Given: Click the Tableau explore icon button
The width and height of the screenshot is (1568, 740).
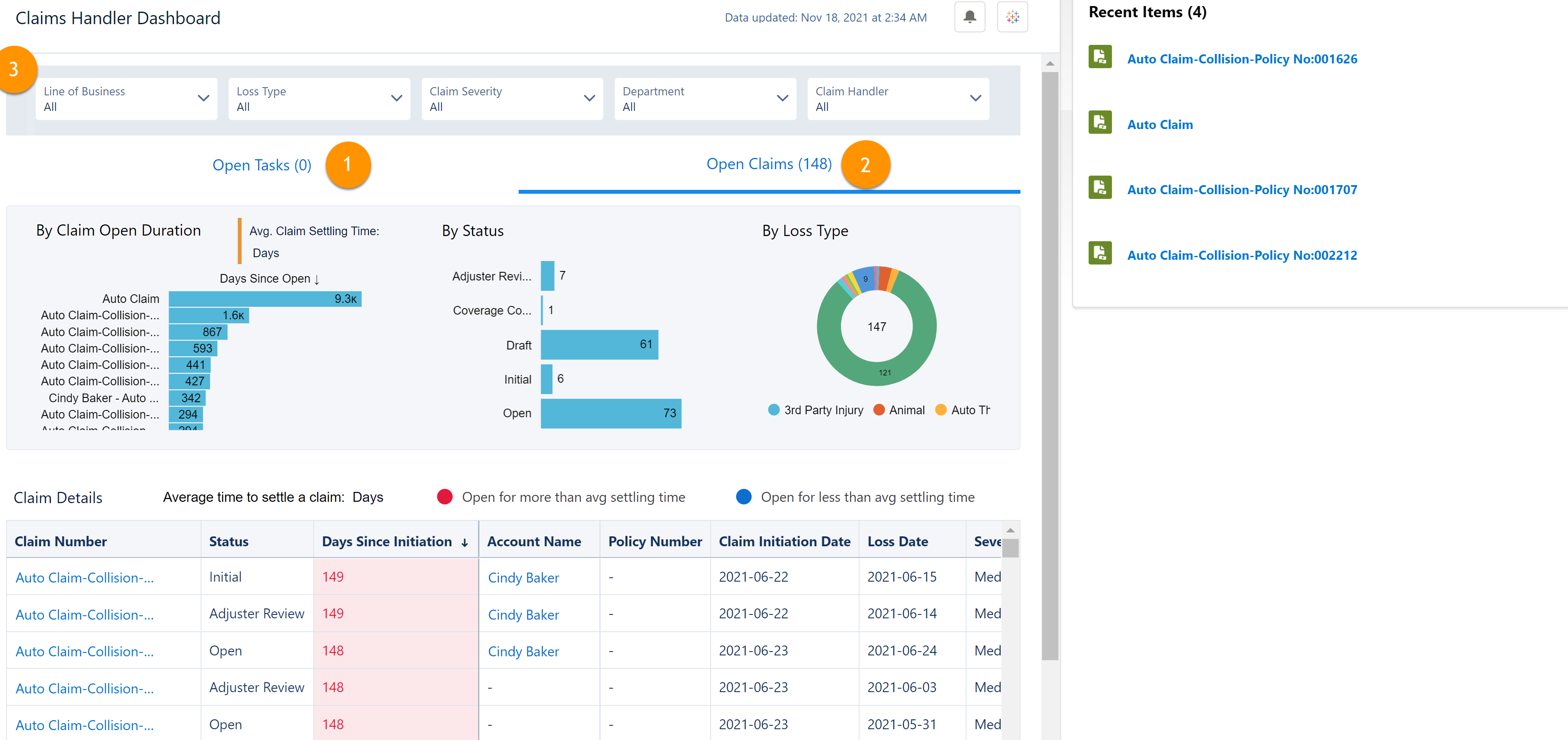Looking at the screenshot, I should tap(1012, 17).
